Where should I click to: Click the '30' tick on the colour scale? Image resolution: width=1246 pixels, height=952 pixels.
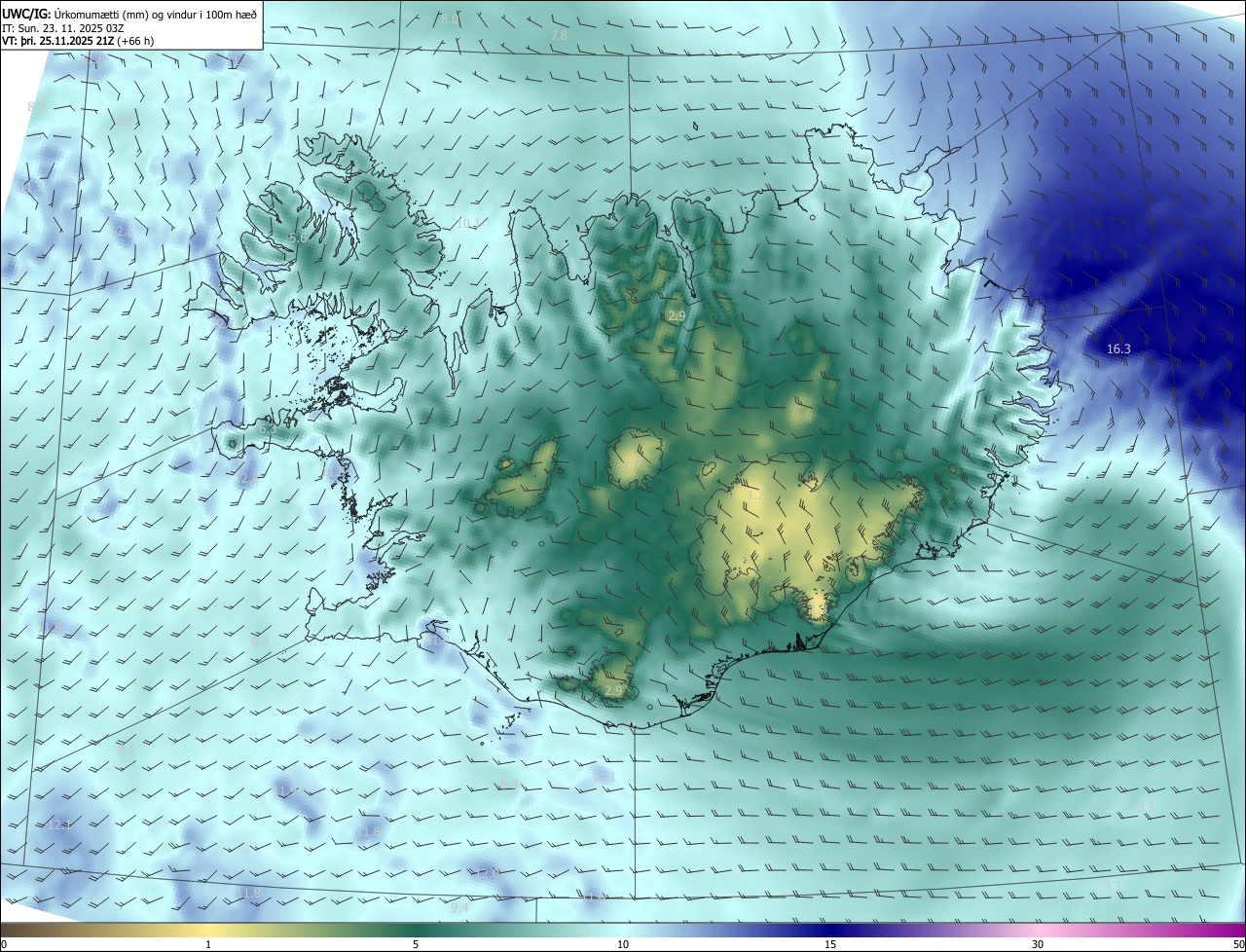click(1038, 944)
